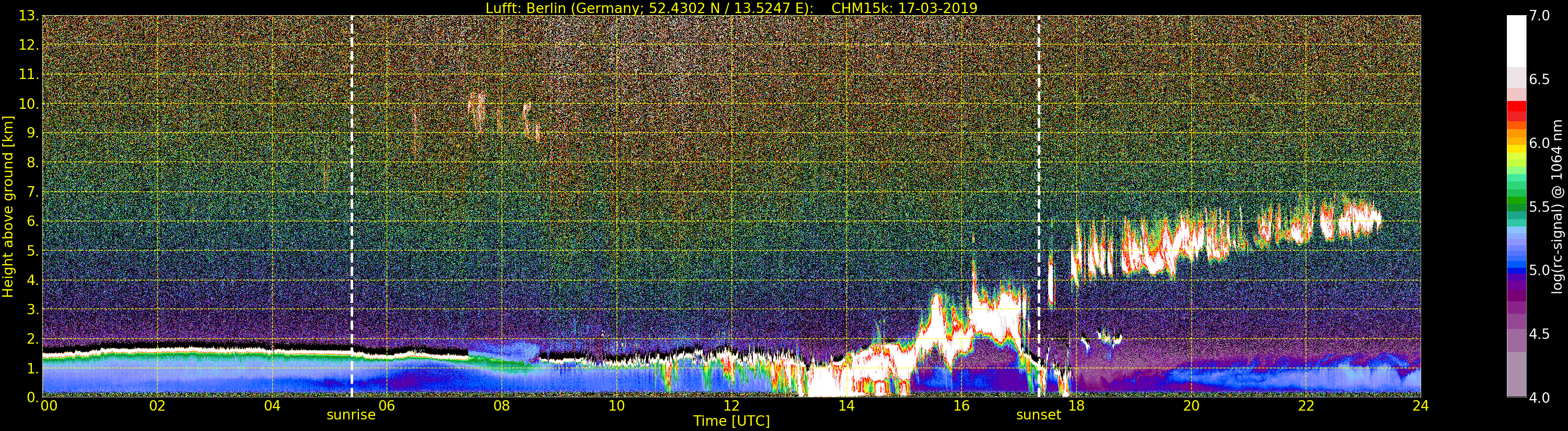This screenshot has width=1568, height=431.
Task: Click the white dashed sunset marker line
Action: point(1038,206)
